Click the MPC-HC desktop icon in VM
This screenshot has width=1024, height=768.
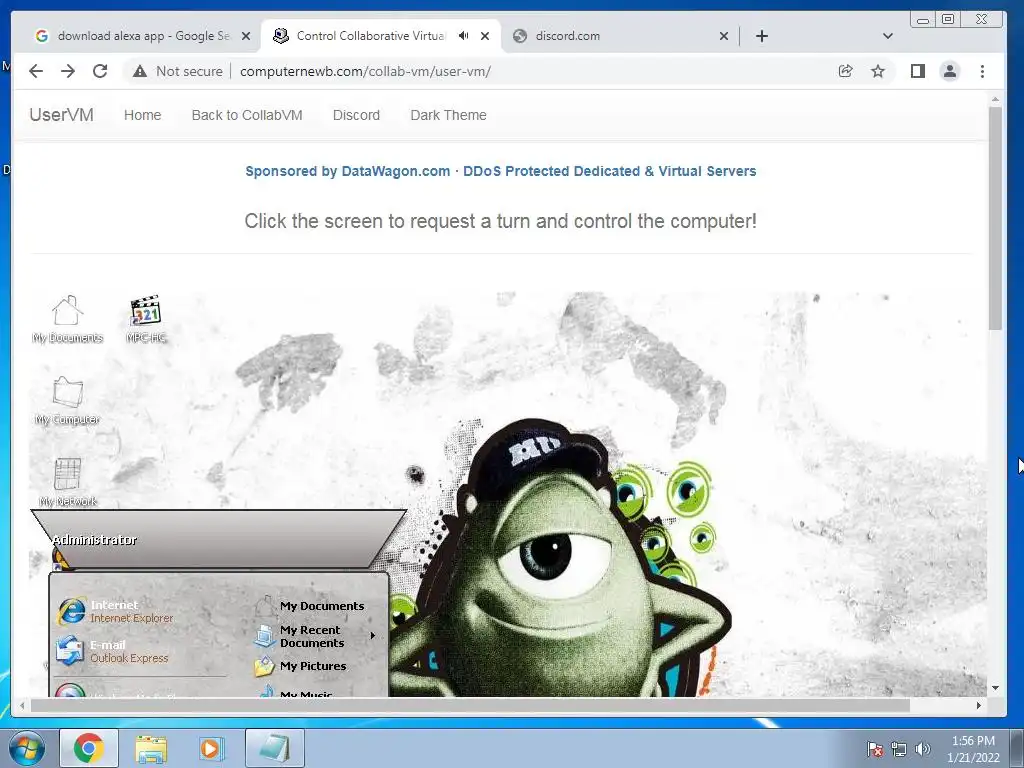click(146, 319)
